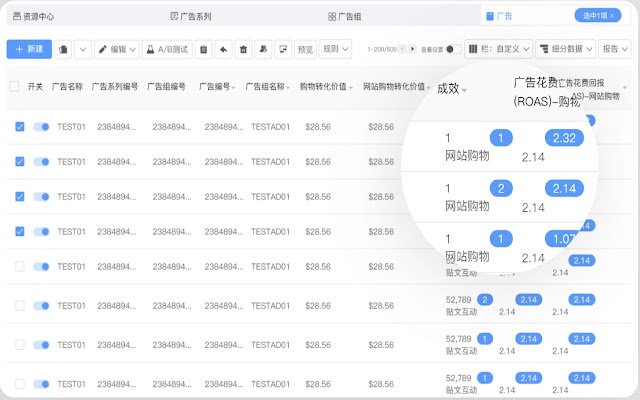Check the last row's checkbox

pyautogui.click(x=20, y=384)
